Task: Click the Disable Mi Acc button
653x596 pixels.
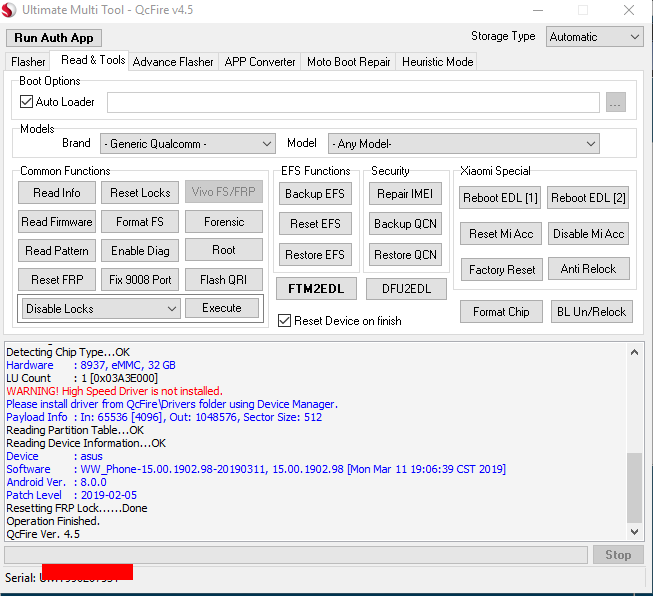Action: pos(588,234)
